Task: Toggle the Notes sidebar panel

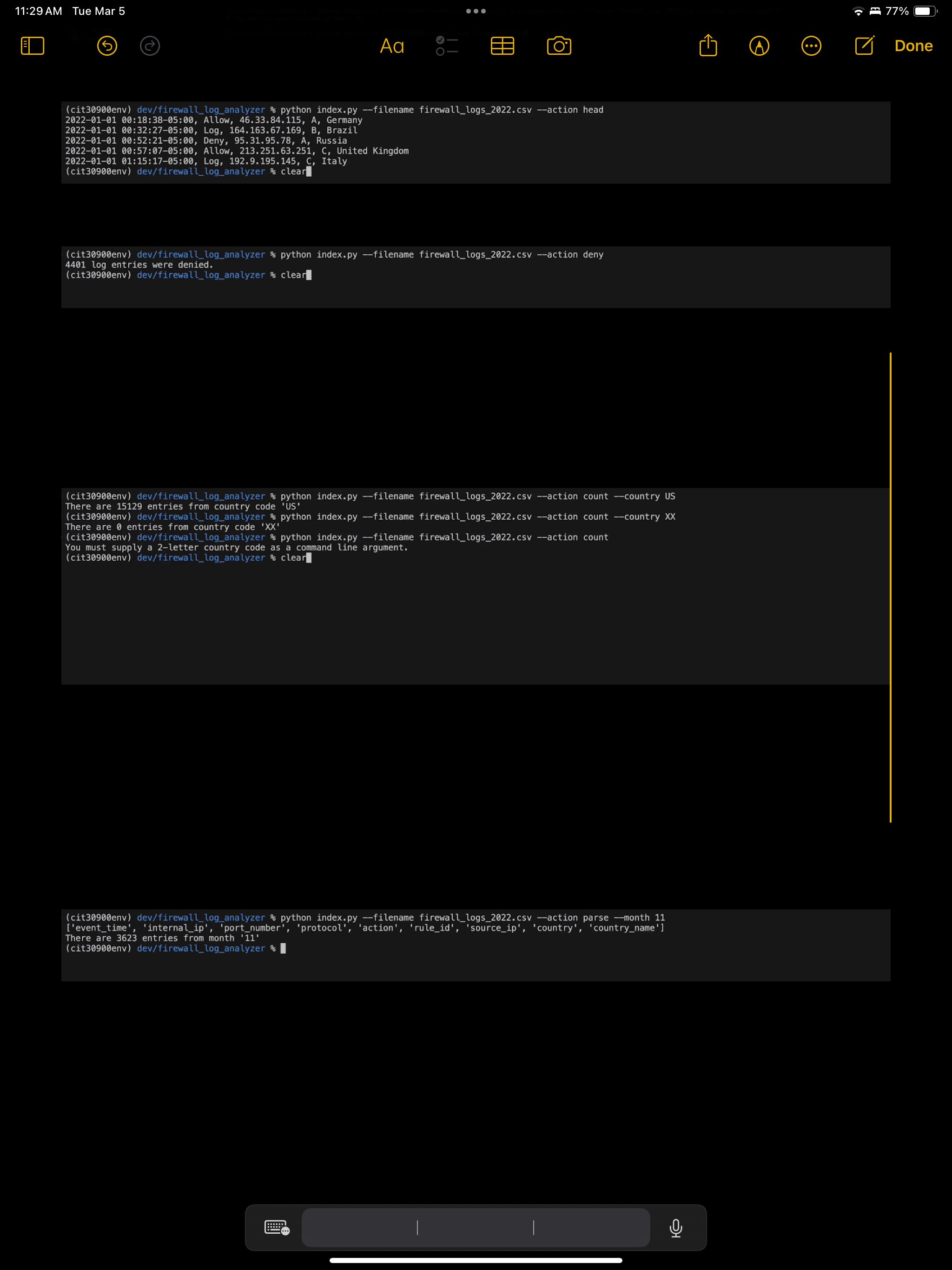Action: click(x=33, y=46)
